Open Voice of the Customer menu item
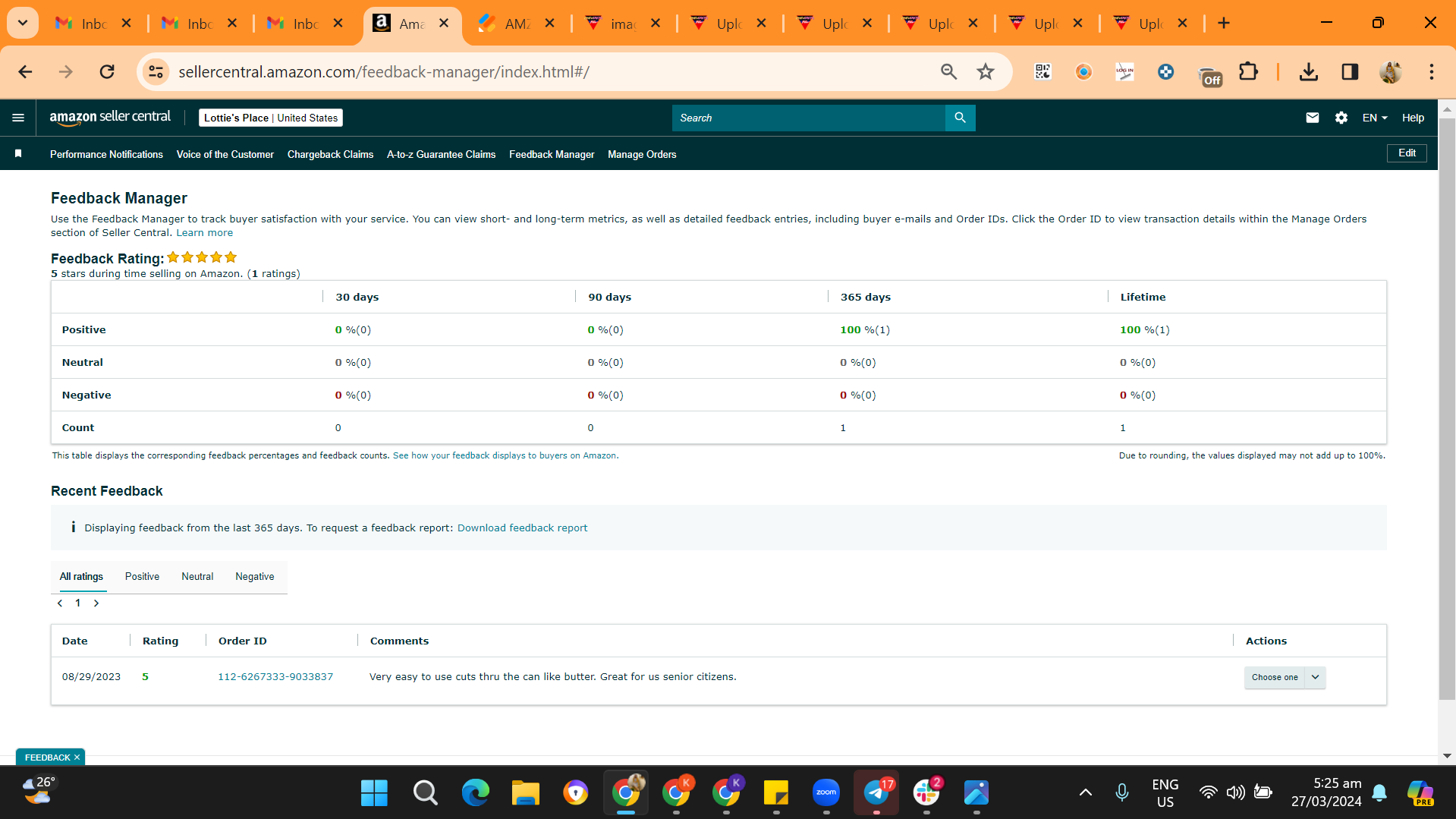The image size is (1456, 819). [x=225, y=155]
